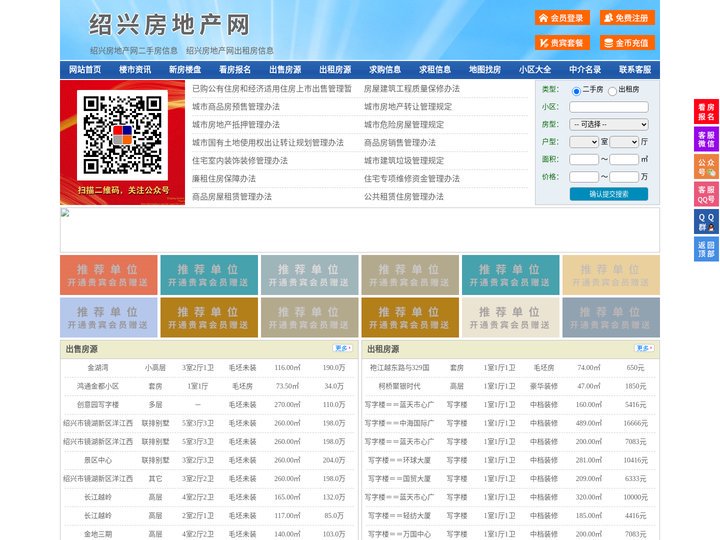This screenshot has height=540, width=720.
Task: Open the 金湖湾 sale listing
Action: (x=98, y=368)
